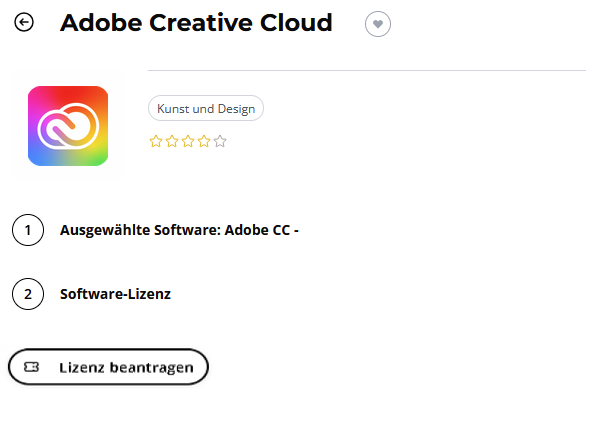The width and height of the screenshot is (606, 426).
Task: Expand step 1 via its numbered circle
Action: (28, 230)
